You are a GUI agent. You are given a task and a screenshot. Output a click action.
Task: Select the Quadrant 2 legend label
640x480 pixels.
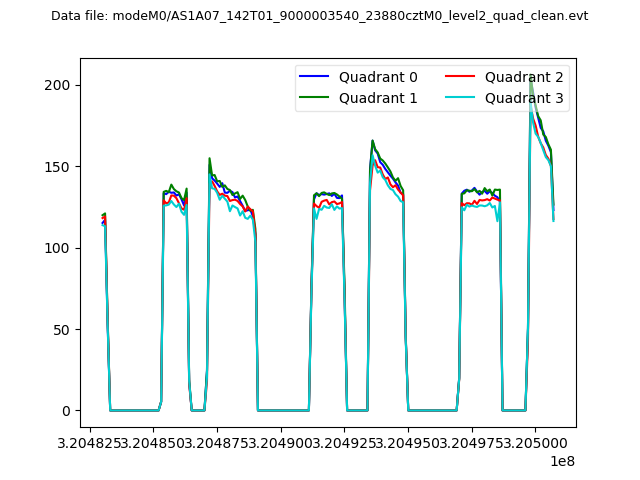click(524, 77)
